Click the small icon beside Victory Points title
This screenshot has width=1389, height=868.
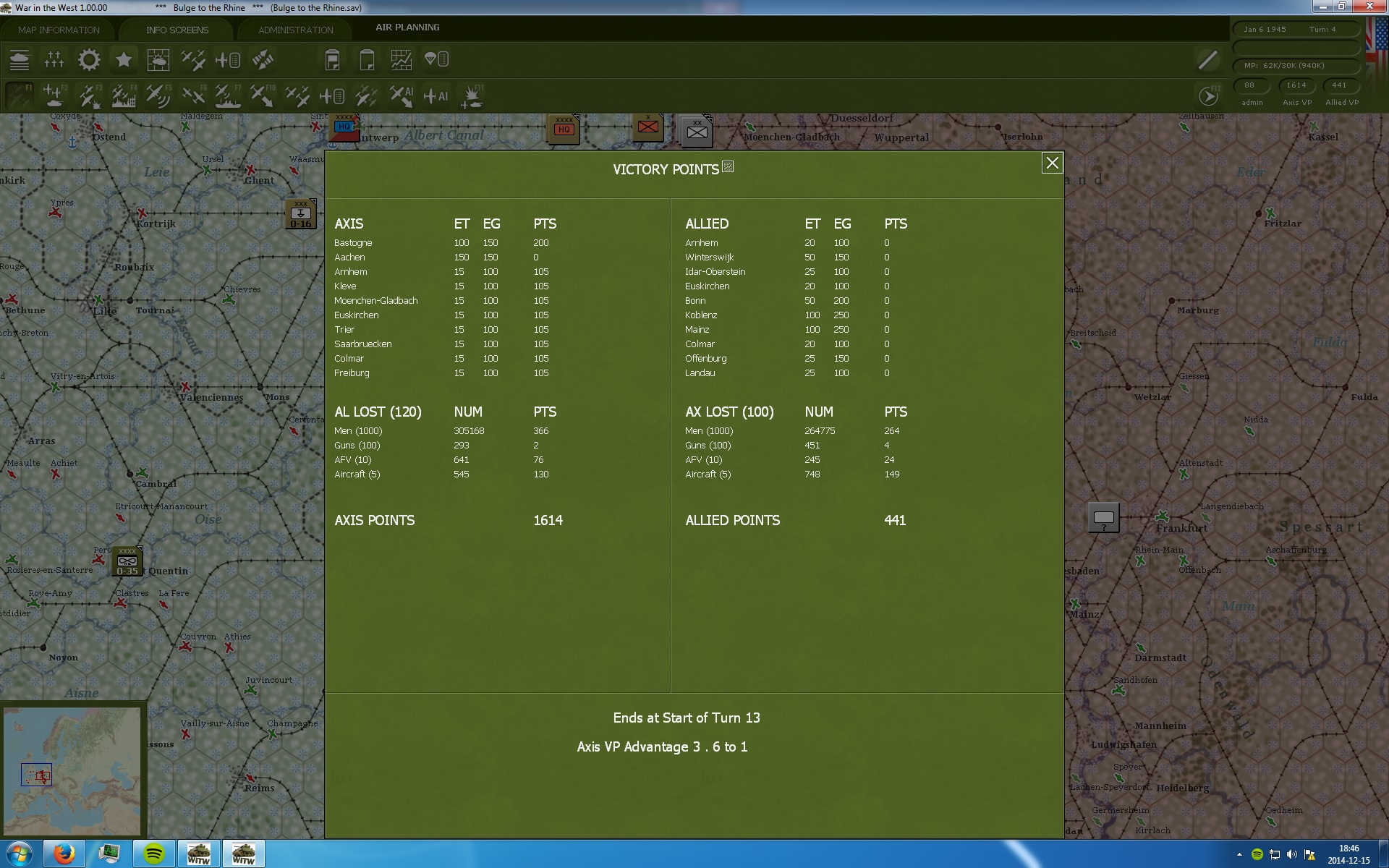point(728,167)
